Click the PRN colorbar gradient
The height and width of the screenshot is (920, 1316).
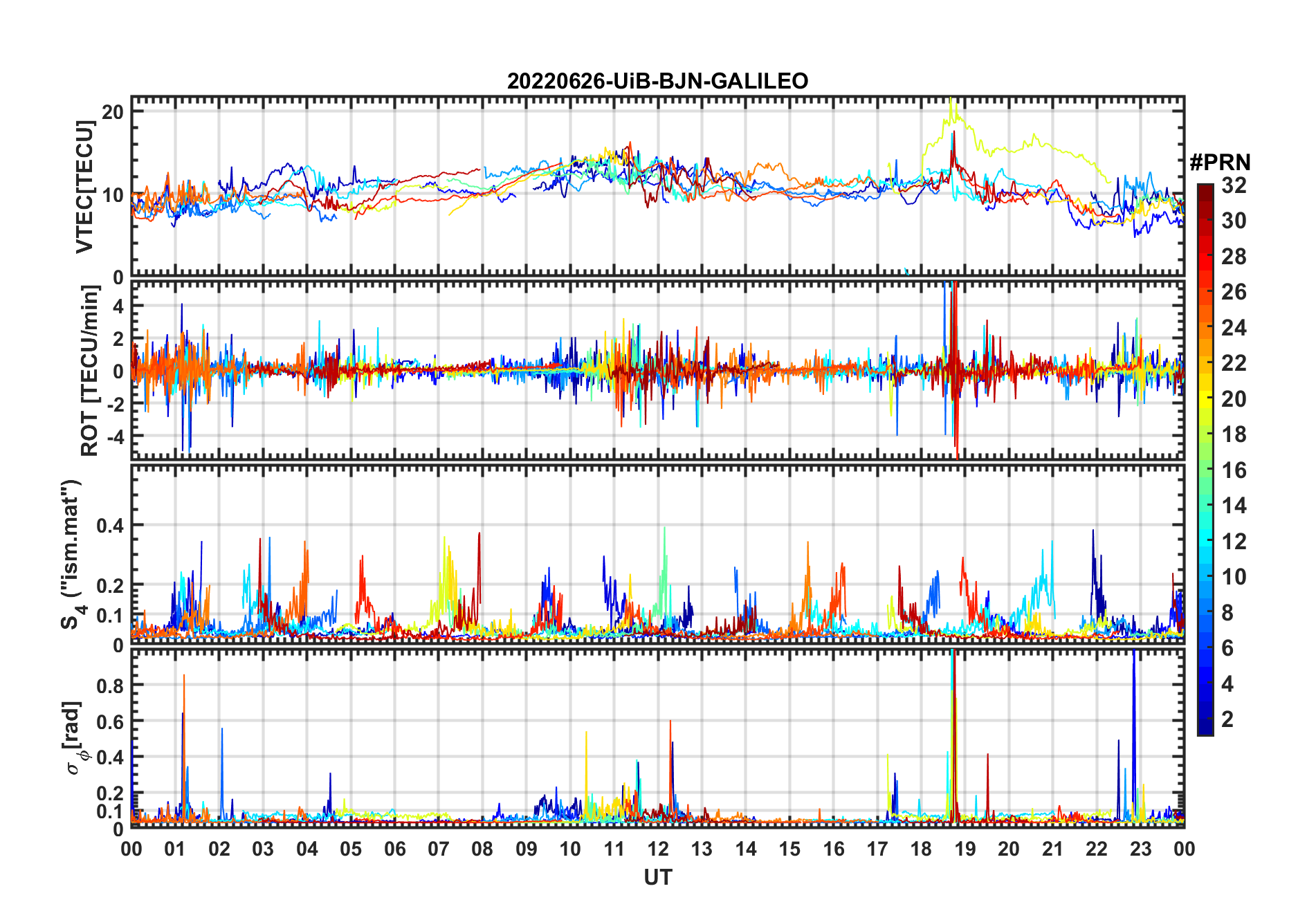pyautogui.click(x=1205, y=459)
